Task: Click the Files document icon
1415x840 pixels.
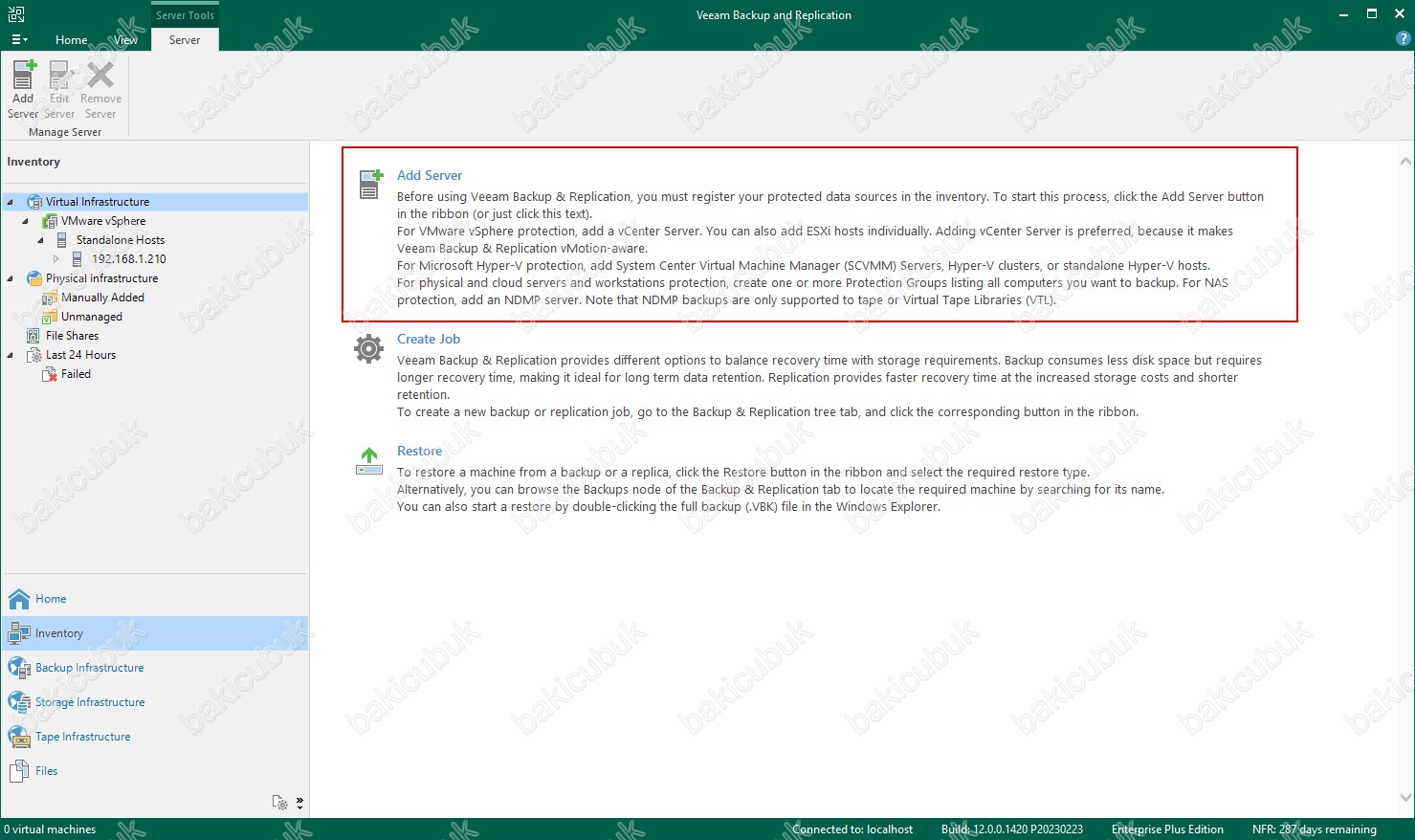Action: [x=19, y=771]
